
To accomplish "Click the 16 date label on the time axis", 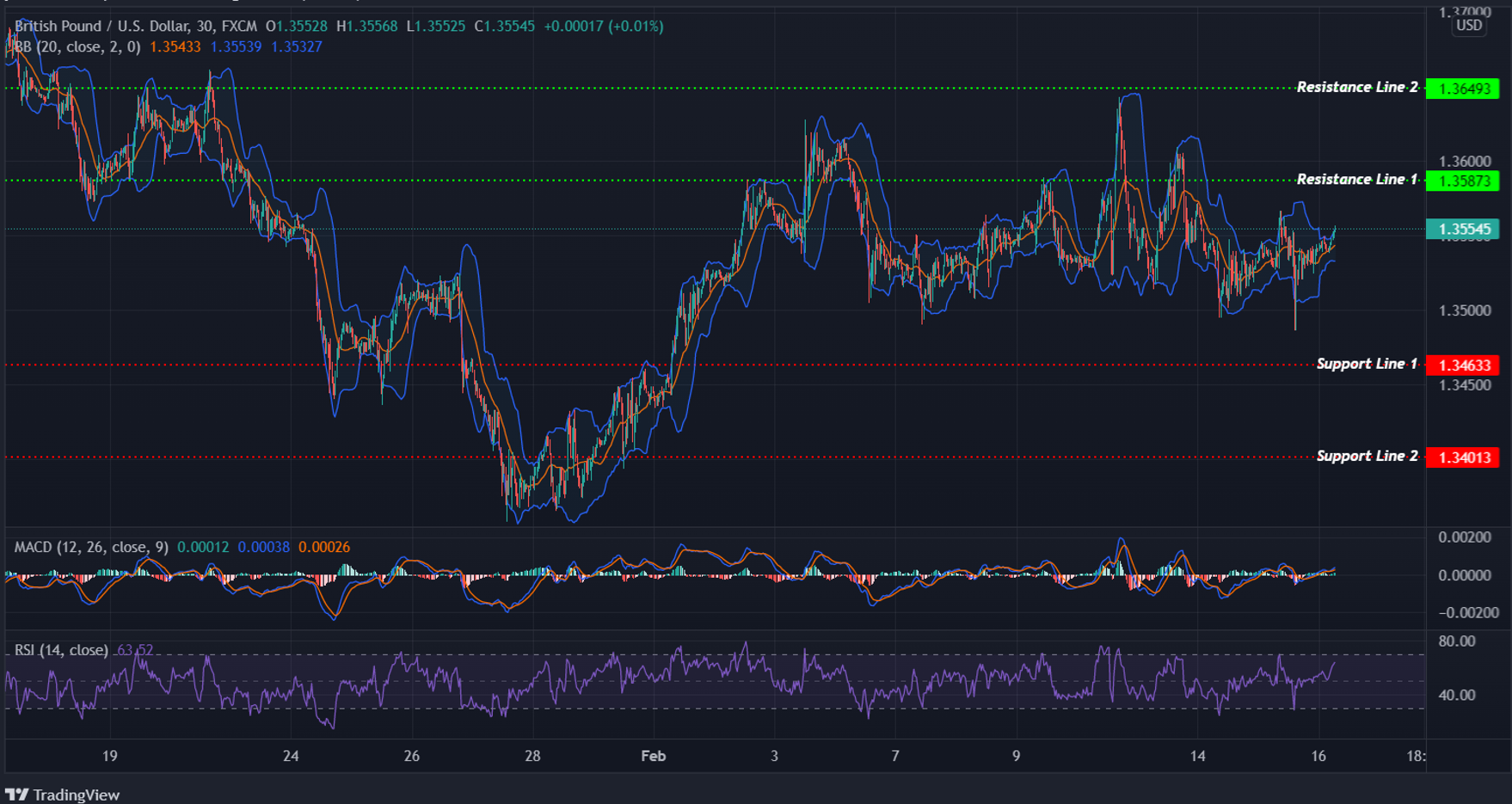I will (1318, 757).
